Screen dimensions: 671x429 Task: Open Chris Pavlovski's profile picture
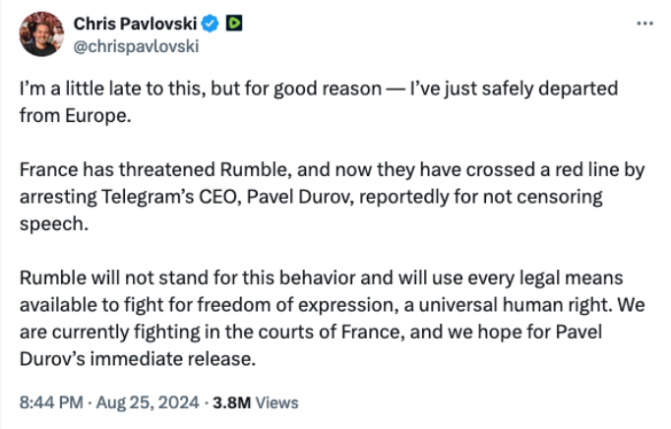41,34
